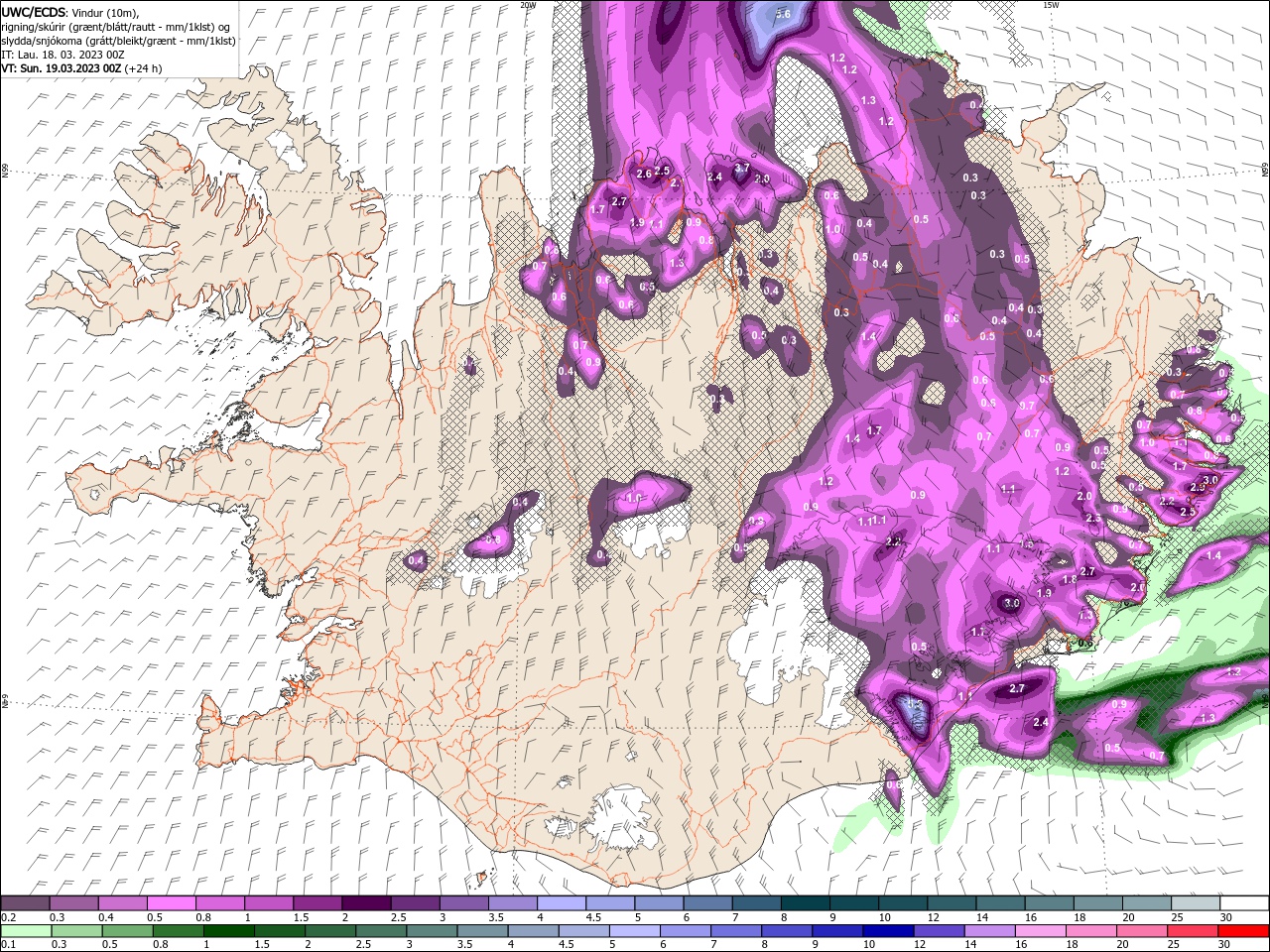Select the 0.5 pink swatch in upper snow legend
Image resolution: width=1270 pixels, height=952 pixels.
tap(171, 903)
